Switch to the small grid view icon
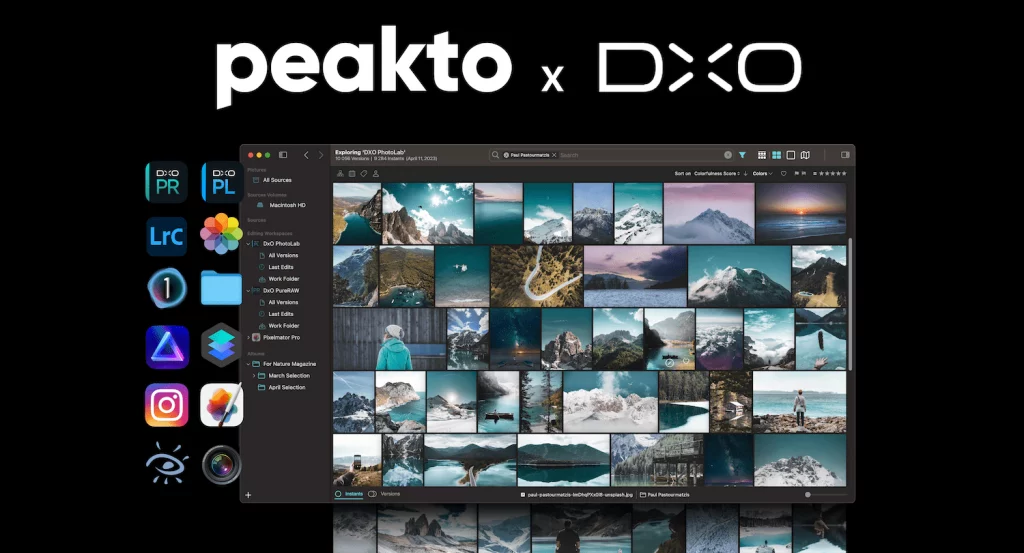The width and height of the screenshot is (1024, 553). (761, 155)
